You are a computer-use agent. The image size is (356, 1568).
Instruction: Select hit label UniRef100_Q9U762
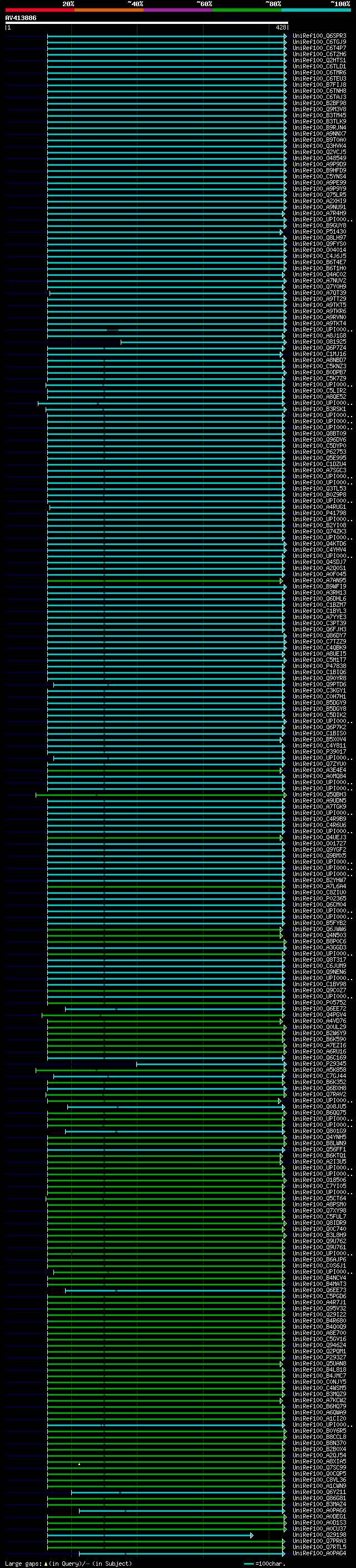319,1241
